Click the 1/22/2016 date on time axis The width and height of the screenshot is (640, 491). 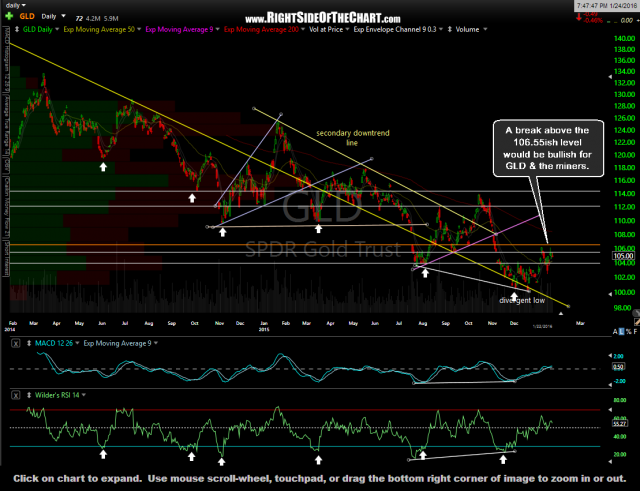pos(542,327)
